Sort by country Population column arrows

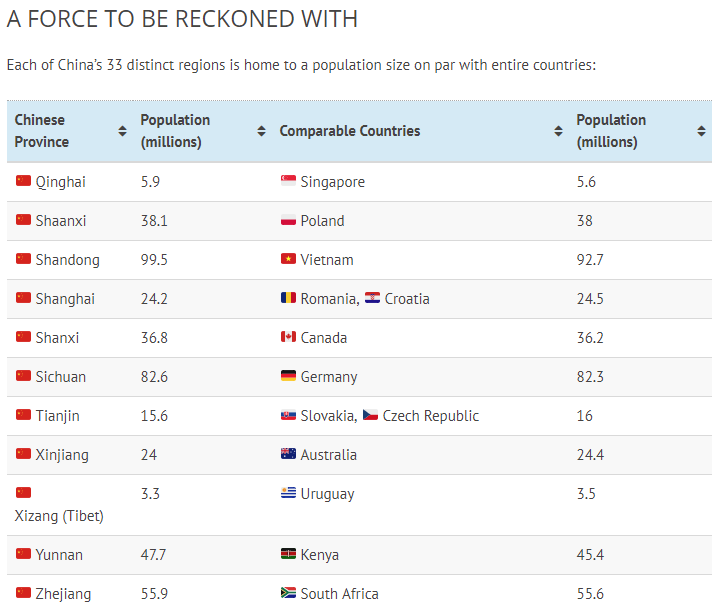701,131
